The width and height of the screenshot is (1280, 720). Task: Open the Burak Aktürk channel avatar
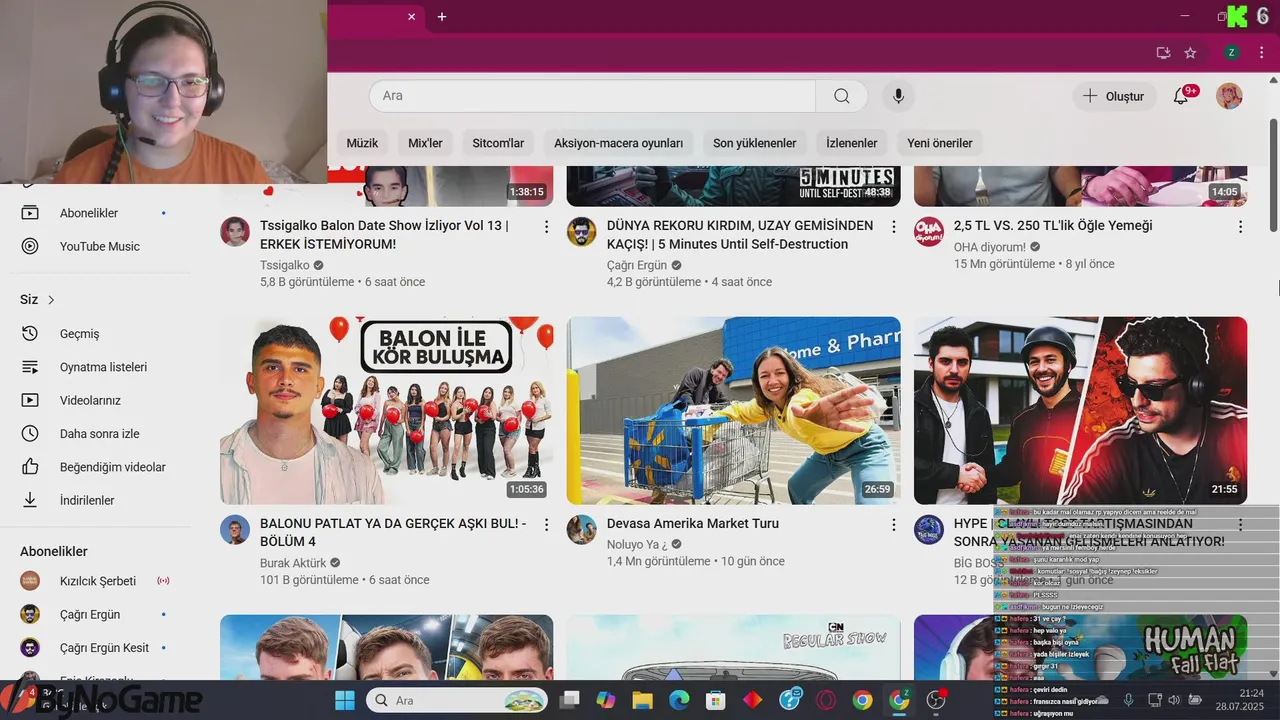[x=235, y=529]
